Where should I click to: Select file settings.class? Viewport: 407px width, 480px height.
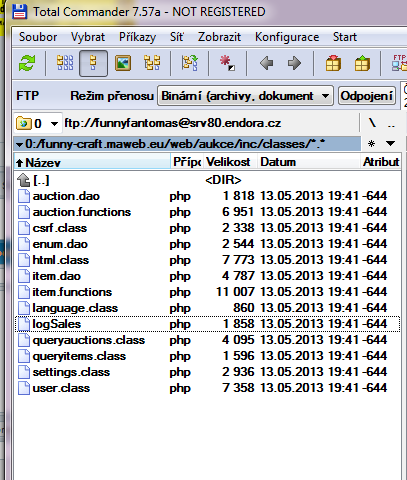point(207,372)
